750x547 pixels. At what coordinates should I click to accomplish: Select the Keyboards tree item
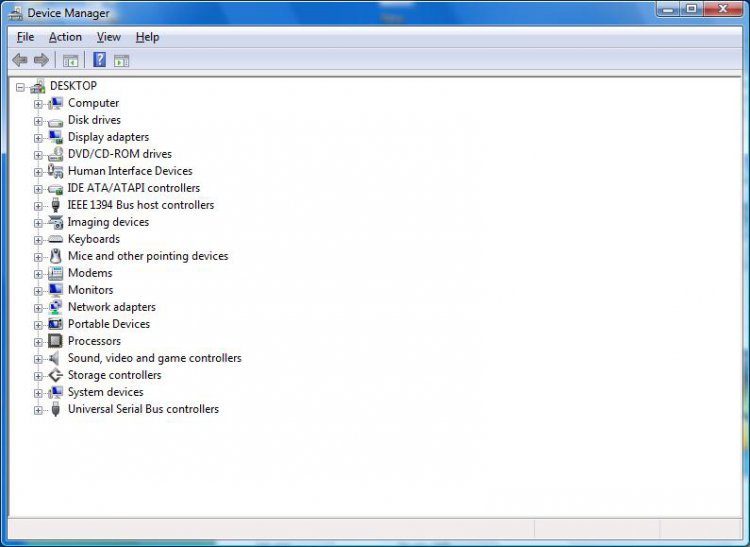pos(93,239)
